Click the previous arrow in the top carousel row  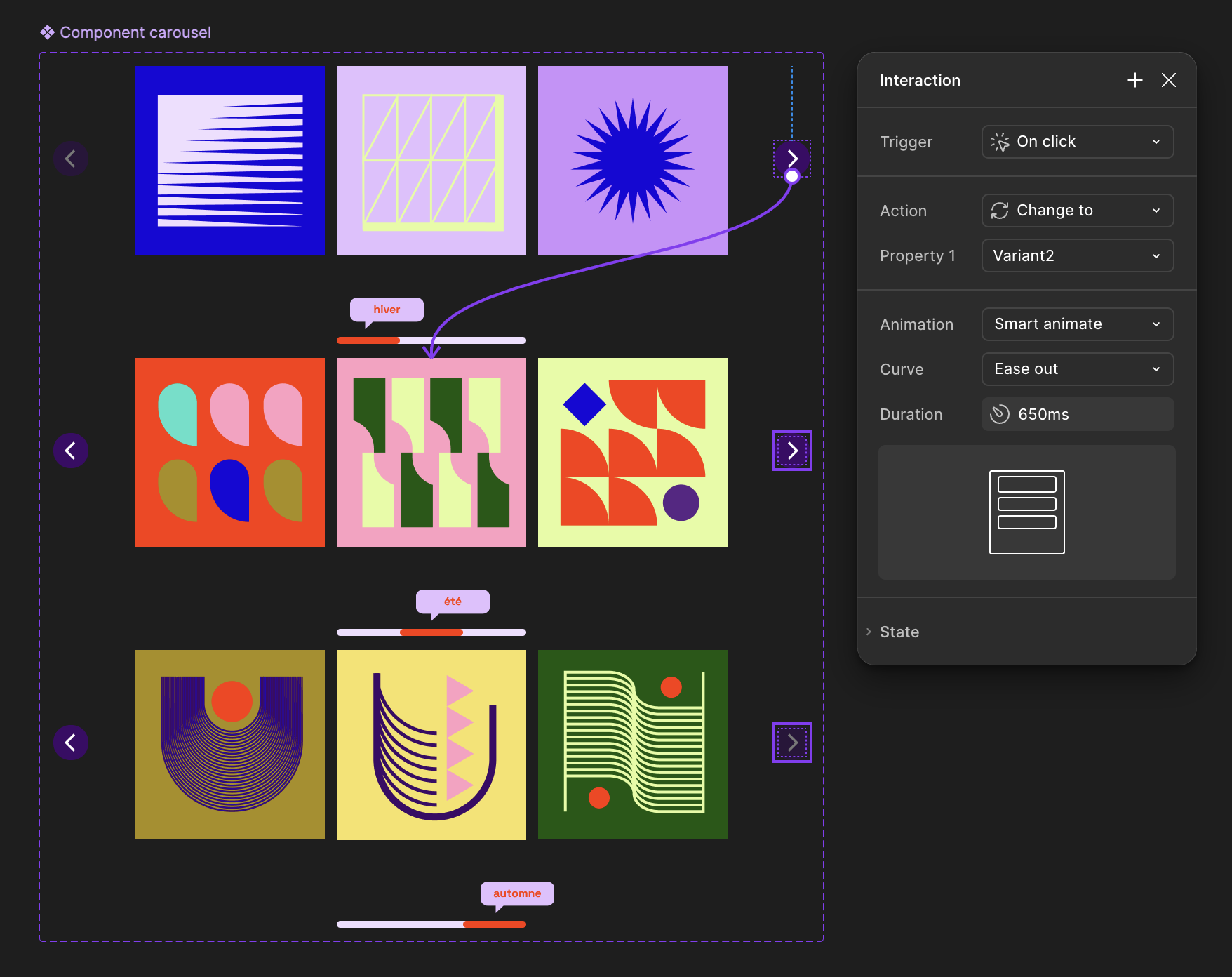[70, 159]
